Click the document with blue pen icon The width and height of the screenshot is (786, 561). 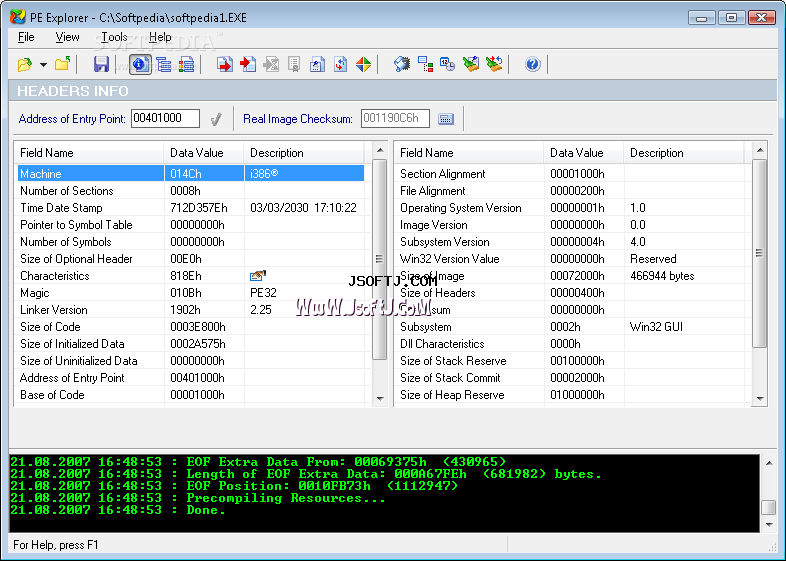point(317,65)
